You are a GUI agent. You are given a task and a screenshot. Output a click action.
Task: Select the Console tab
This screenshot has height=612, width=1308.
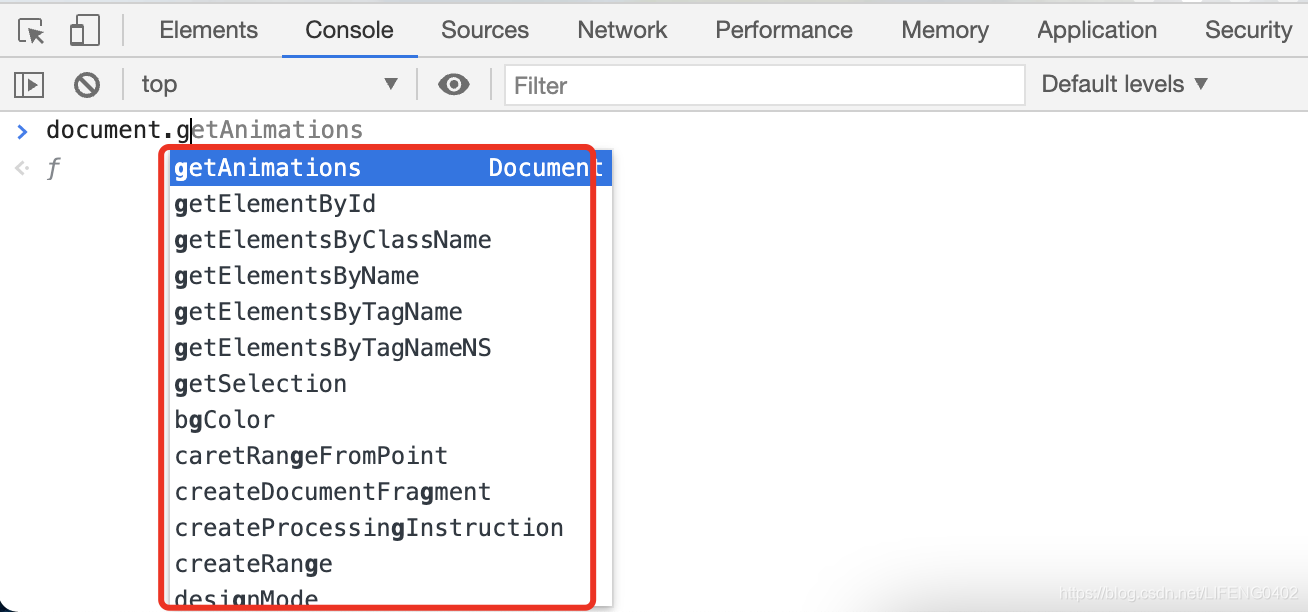coord(349,30)
